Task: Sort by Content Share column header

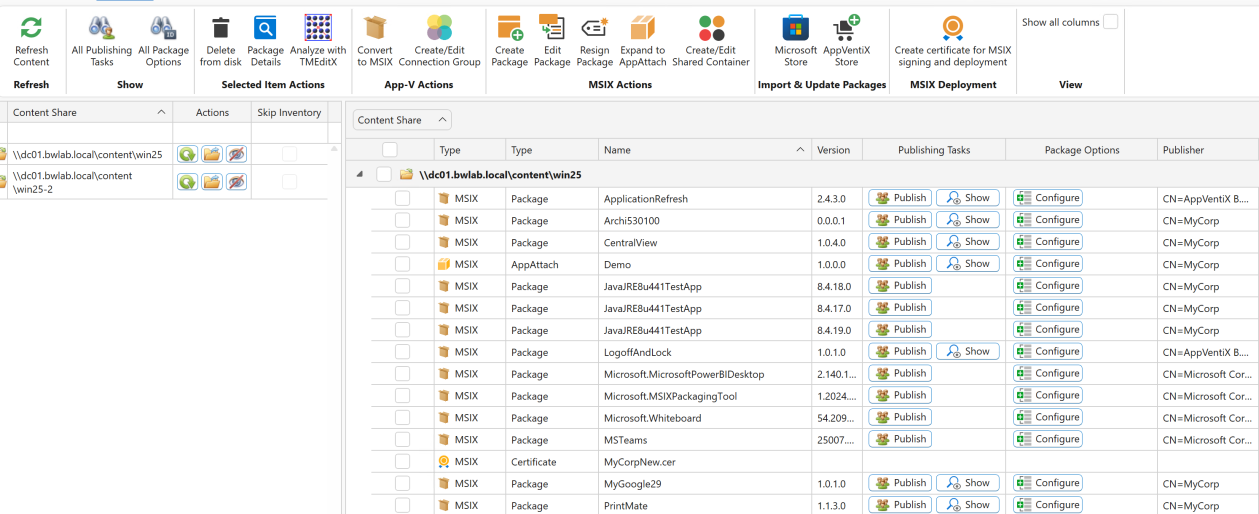Action: 88,113
